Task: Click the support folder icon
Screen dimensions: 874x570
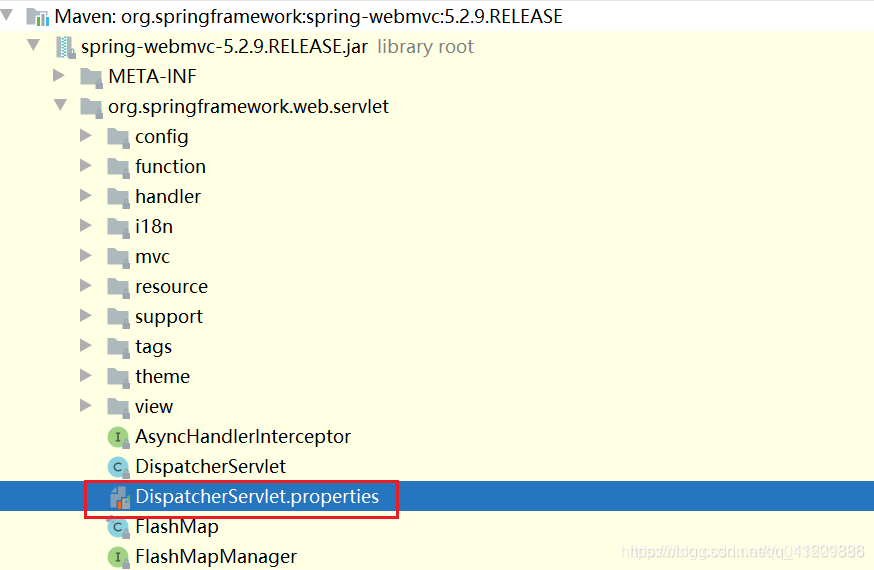Action: [x=118, y=317]
